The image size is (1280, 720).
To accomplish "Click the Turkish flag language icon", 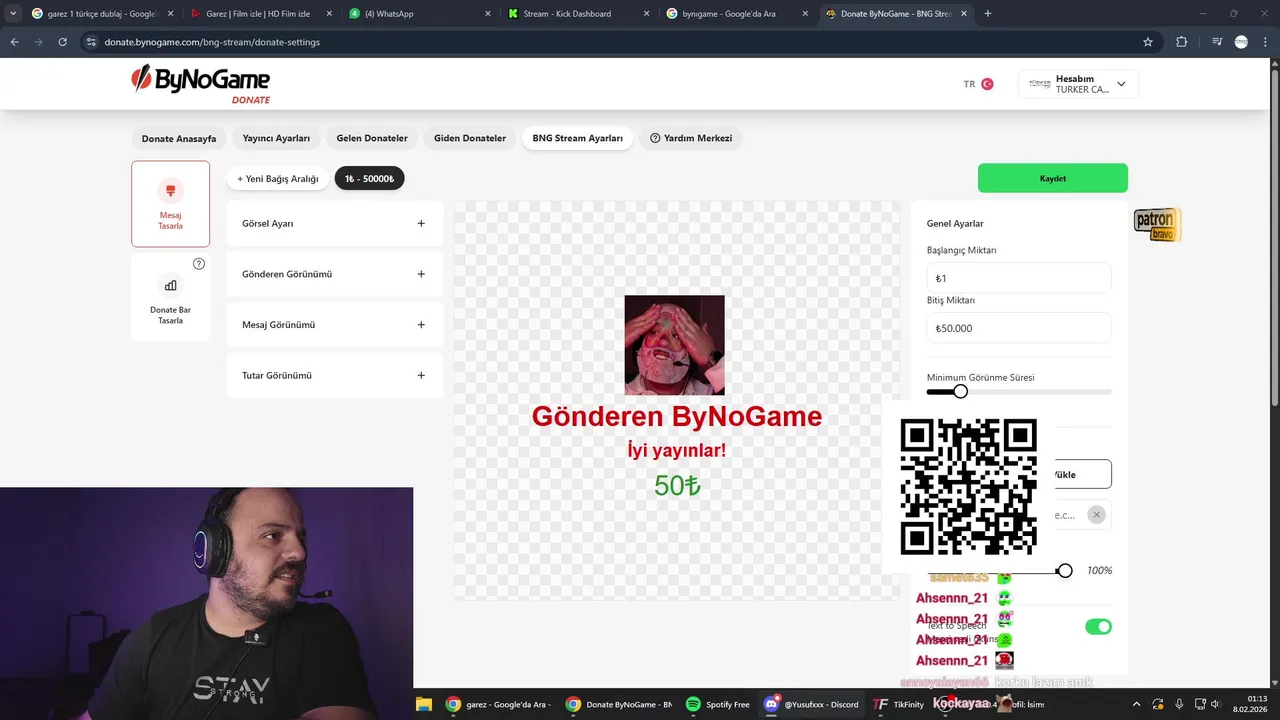I will (987, 84).
